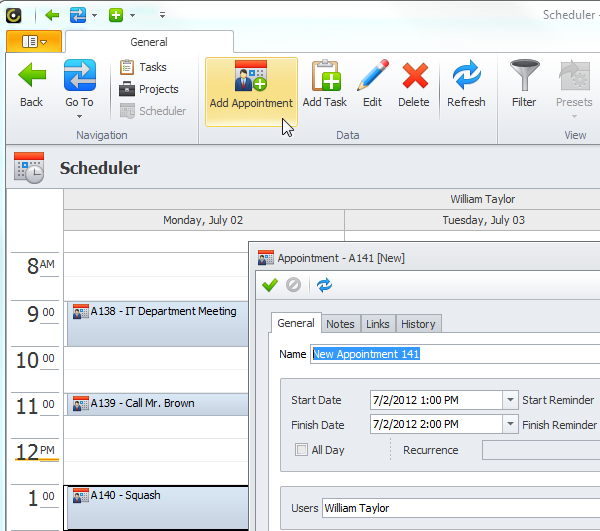Open the Filter funnel tool
This screenshot has height=531, width=600.
(x=524, y=78)
